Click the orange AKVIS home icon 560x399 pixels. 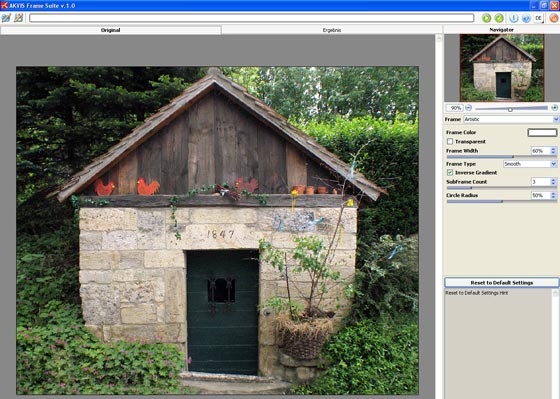(554, 18)
